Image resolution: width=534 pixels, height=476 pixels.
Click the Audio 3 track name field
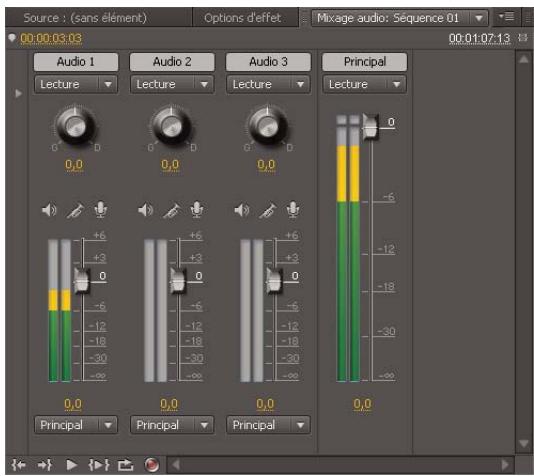(268, 62)
